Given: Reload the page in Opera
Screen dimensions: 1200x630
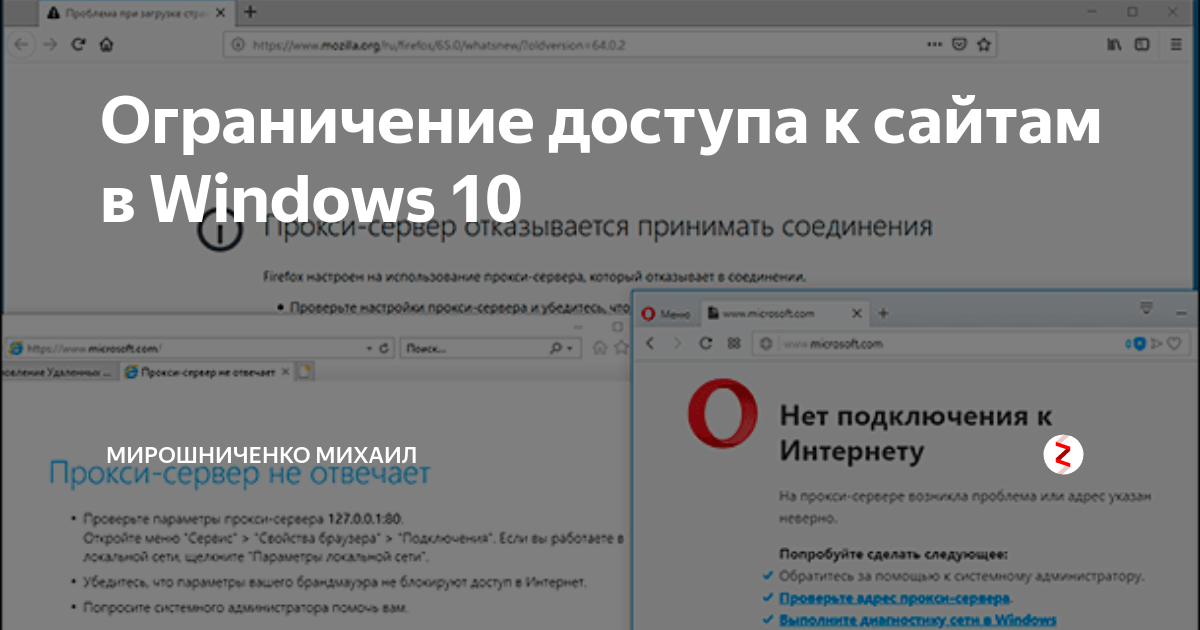Looking at the screenshot, I should [x=705, y=343].
